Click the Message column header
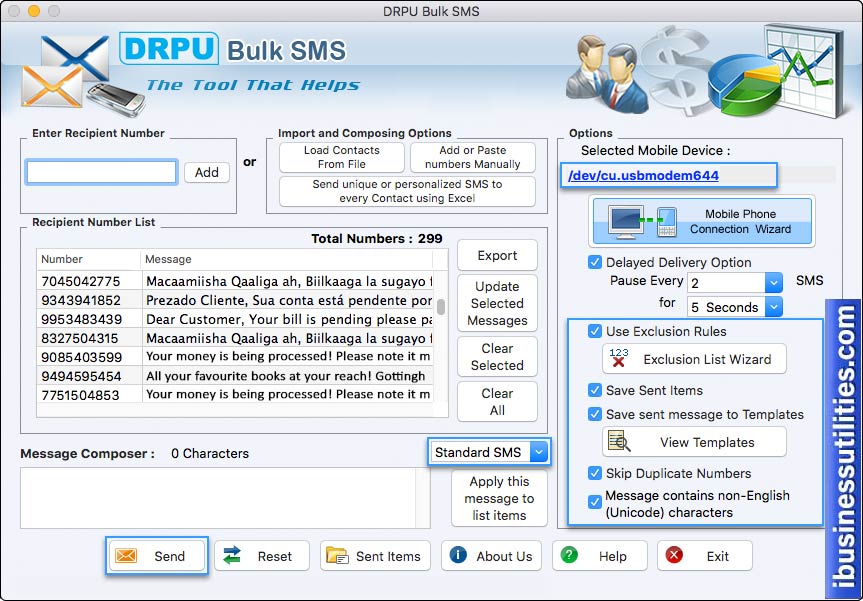 click(x=287, y=259)
